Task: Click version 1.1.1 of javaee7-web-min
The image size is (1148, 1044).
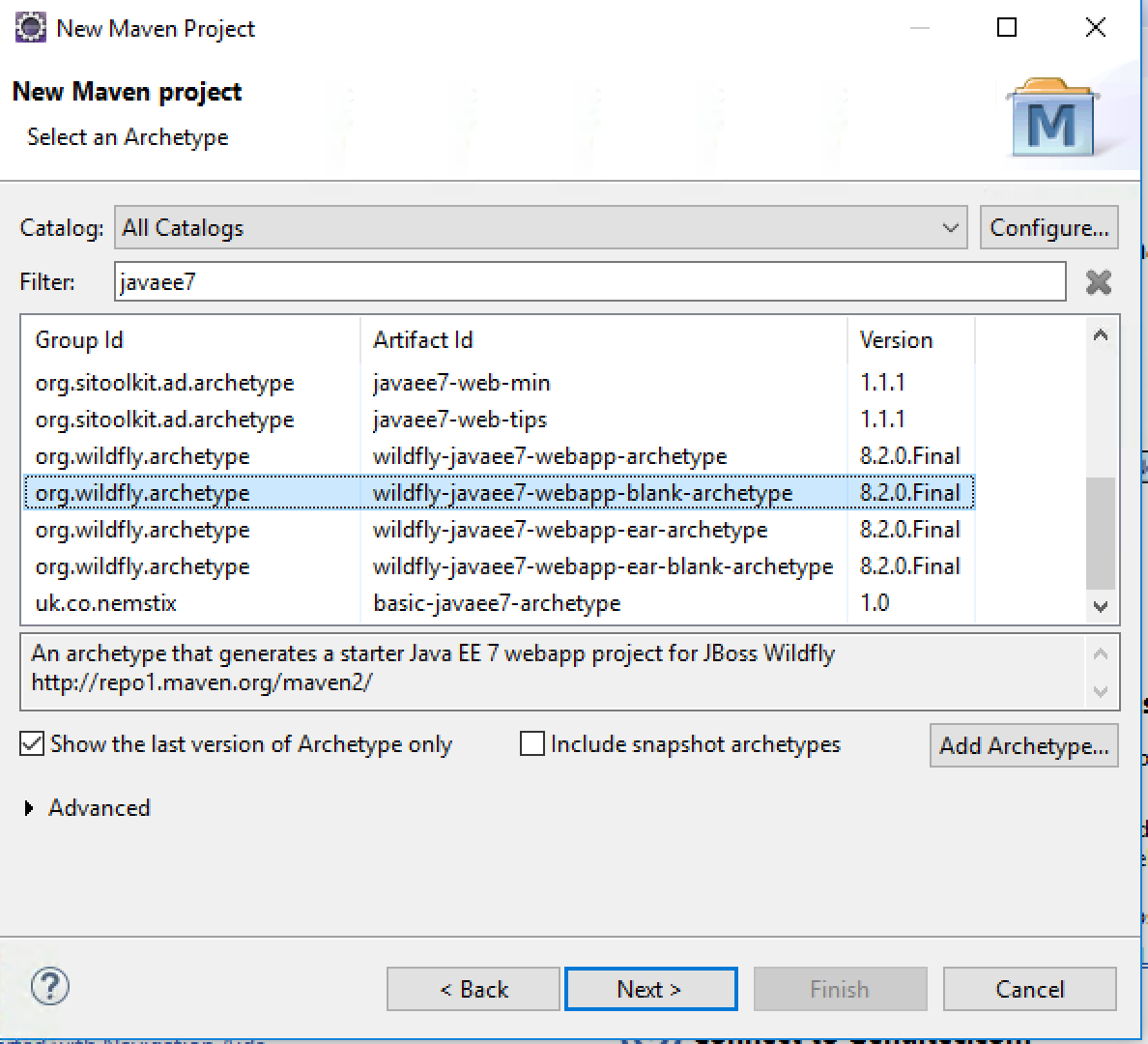Action: (x=882, y=383)
